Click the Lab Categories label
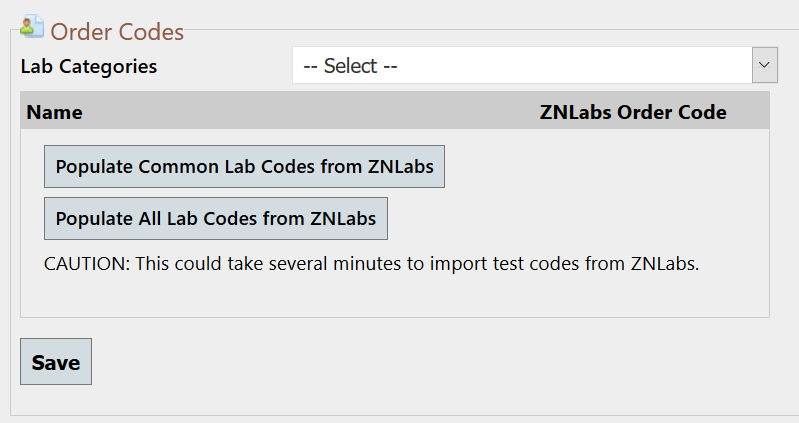 click(x=89, y=66)
